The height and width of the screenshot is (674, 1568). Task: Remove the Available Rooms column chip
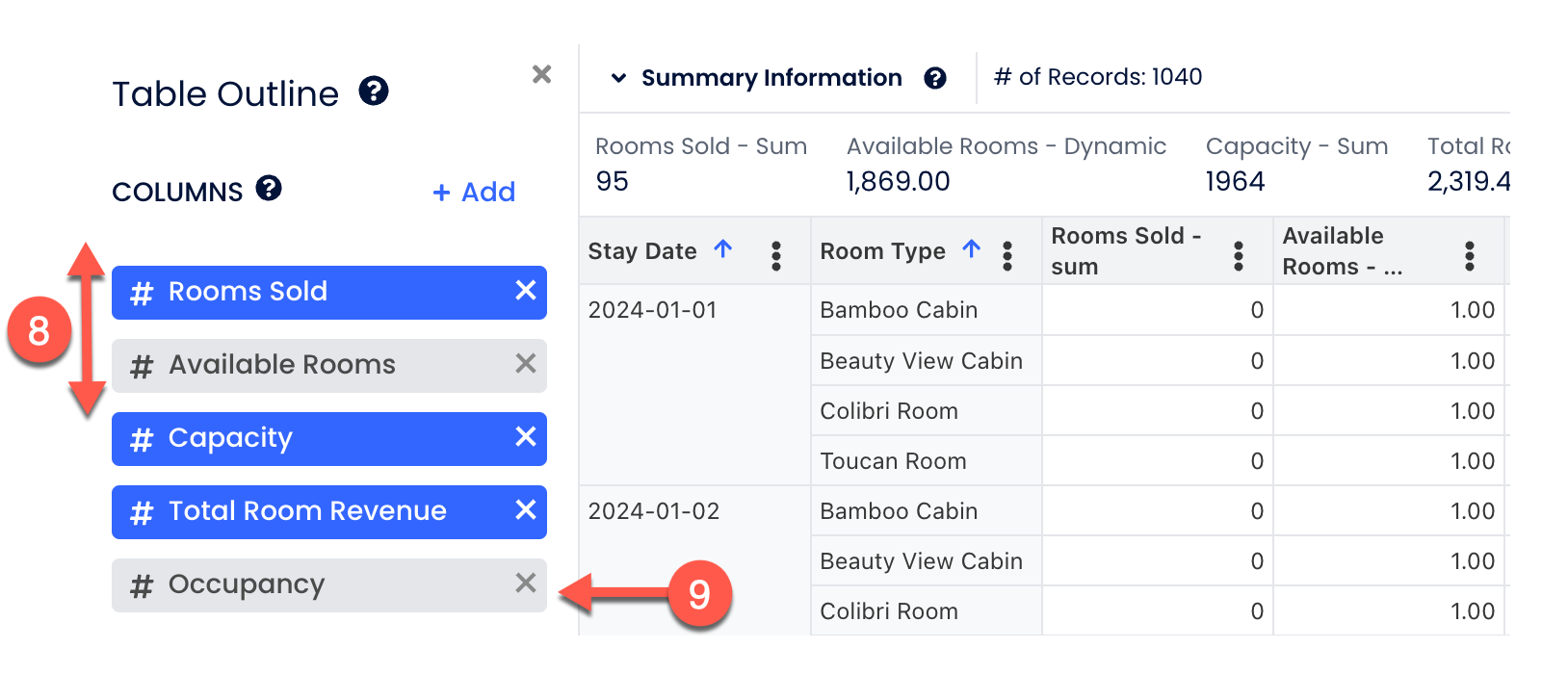click(x=525, y=364)
